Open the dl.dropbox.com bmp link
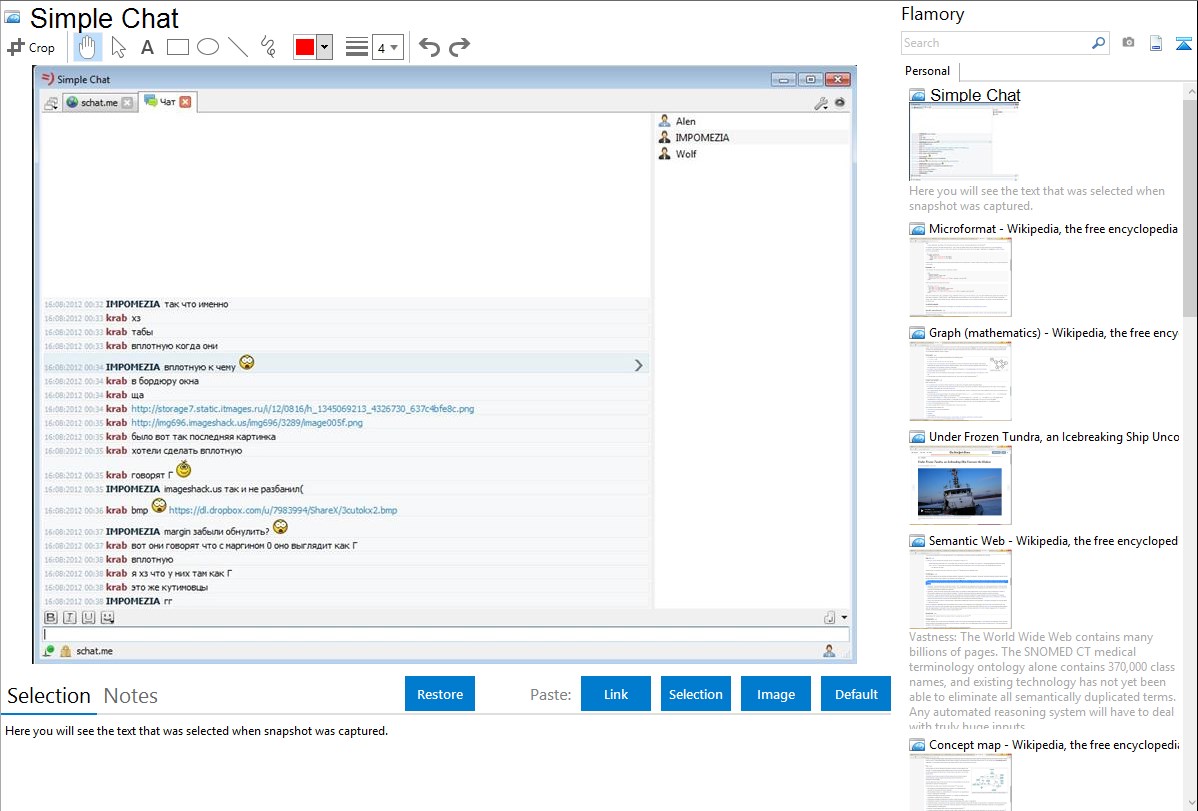The width and height of the screenshot is (1198, 811). (283, 511)
